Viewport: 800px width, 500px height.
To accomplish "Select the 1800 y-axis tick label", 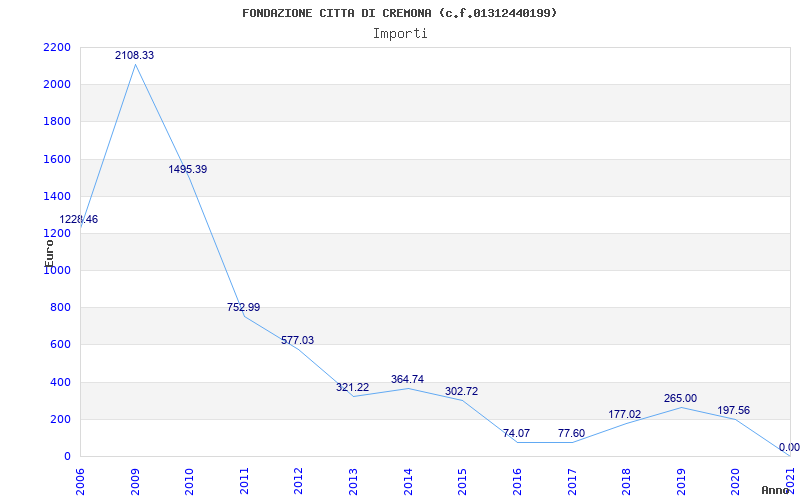I will (57, 122).
